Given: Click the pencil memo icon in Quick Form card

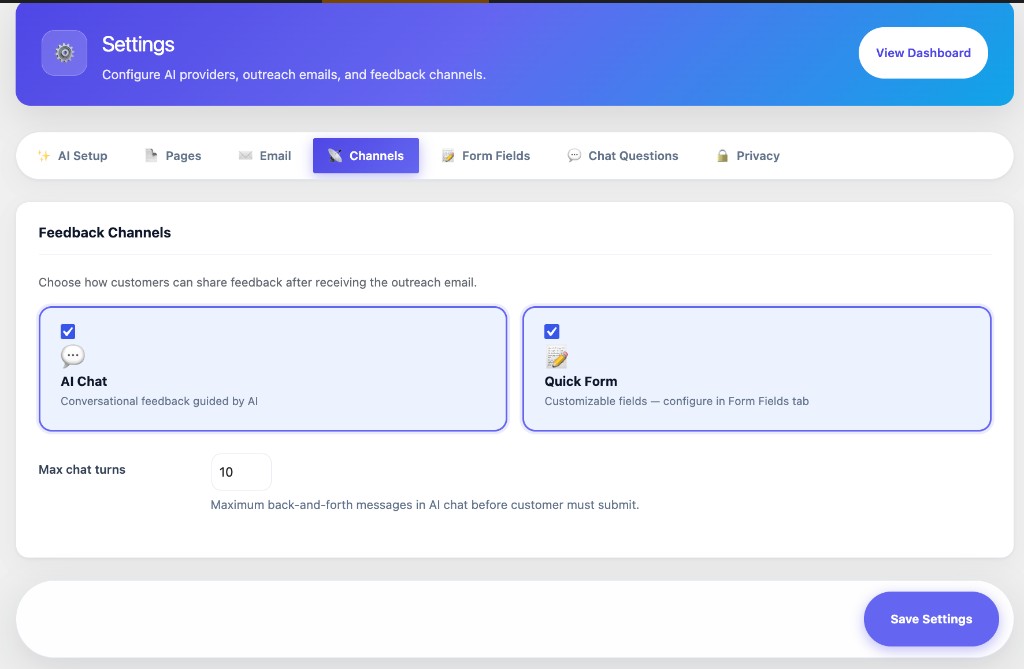Looking at the screenshot, I should click(556, 357).
